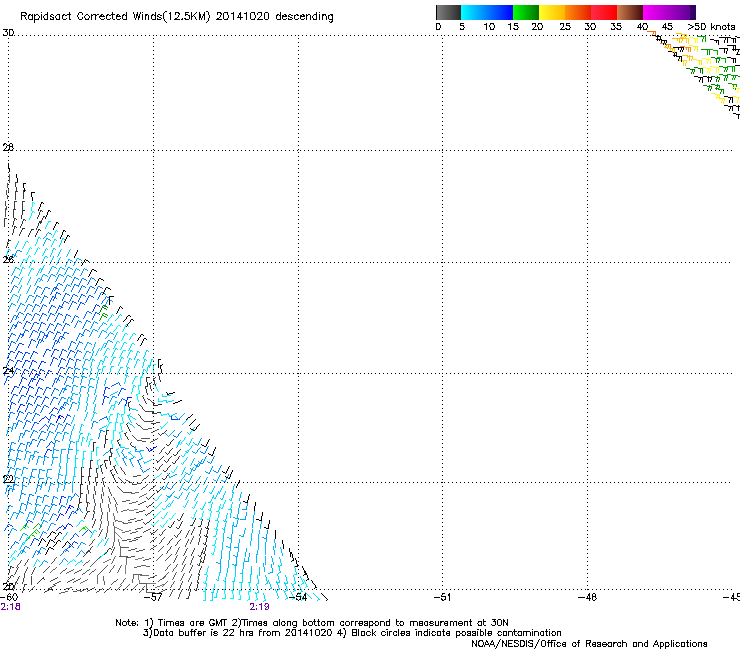740x650 pixels.
Task: Click the legend label '25' knots
Action: (x=565, y=27)
